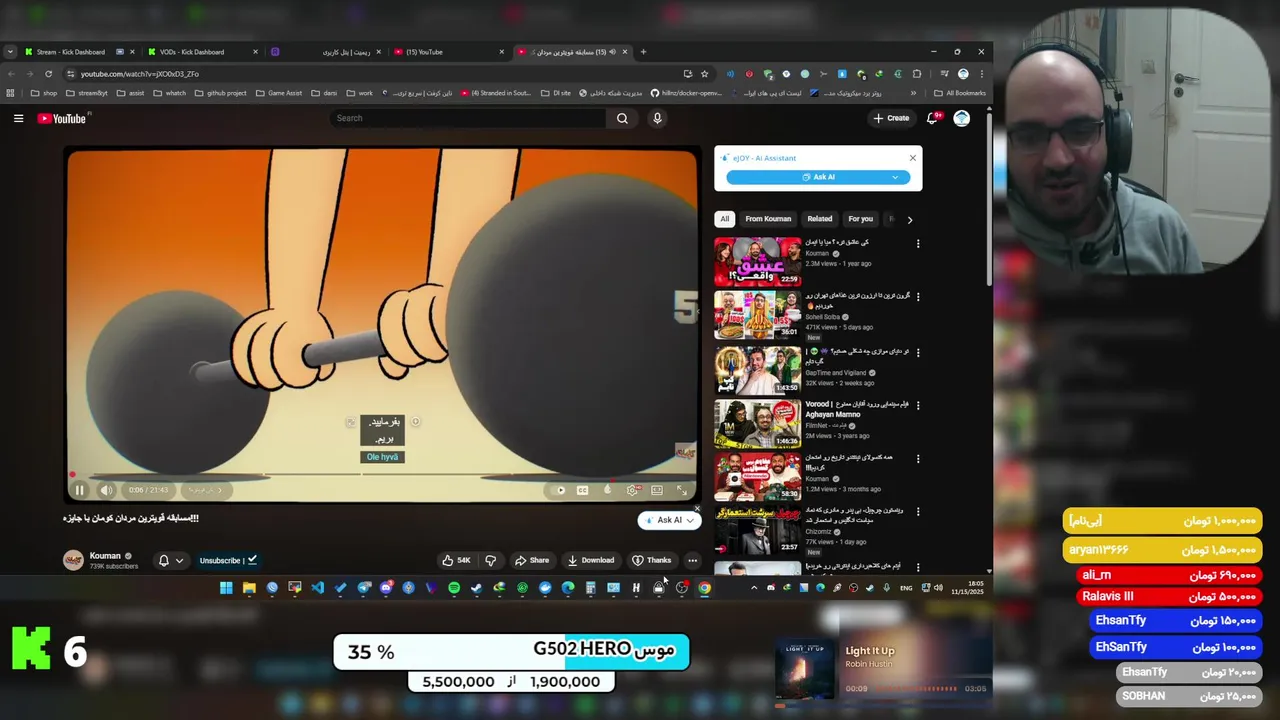Screen dimensions: 1280x720
Task: Enter fullscreen mode
Action: [x=682, y=490]
